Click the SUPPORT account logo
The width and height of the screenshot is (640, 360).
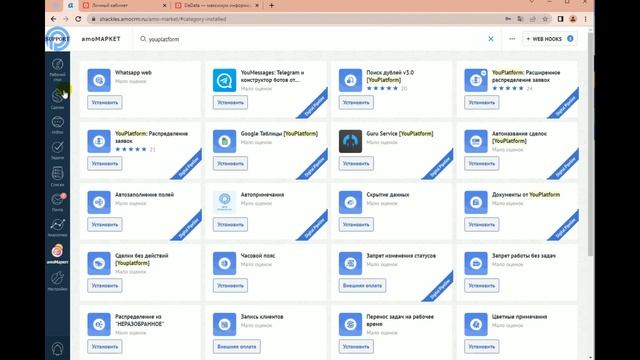[x=58, y=39]
